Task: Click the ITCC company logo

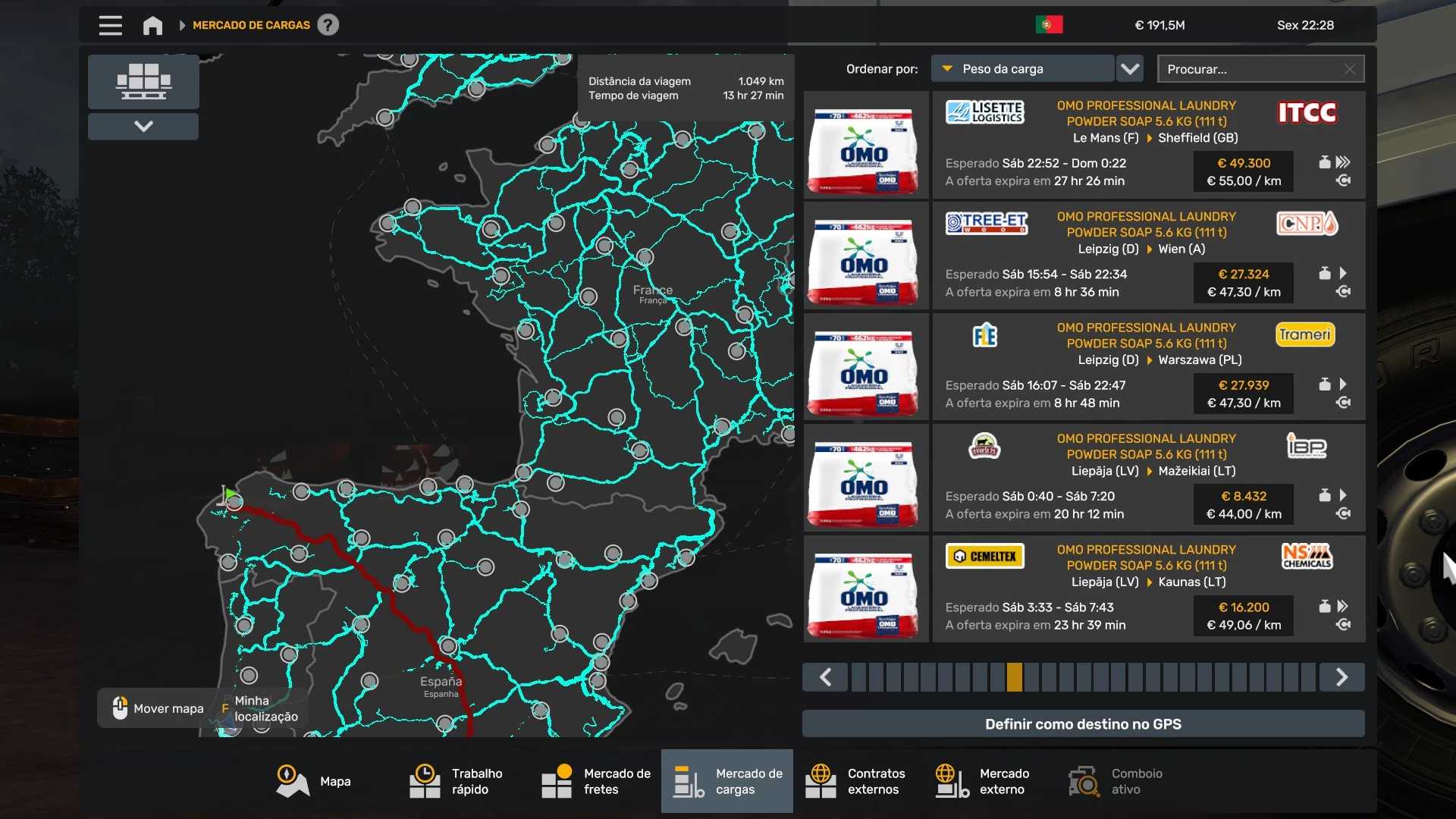Action: coord(1307,113)
